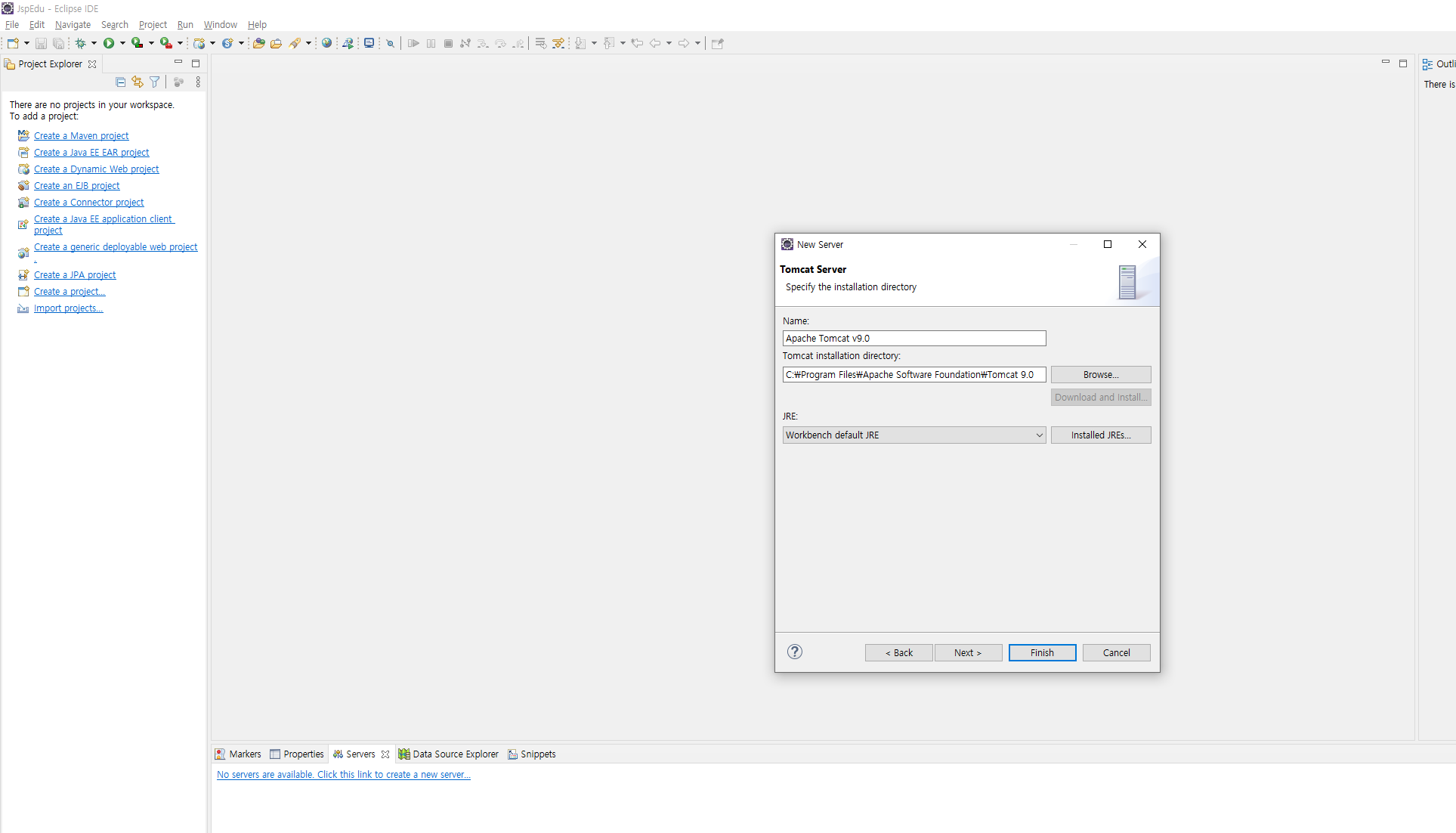Click the Finish button in New Server
Viewport: 1456px width, 833px height.
pyautogui.click(x=1042, y=652)
